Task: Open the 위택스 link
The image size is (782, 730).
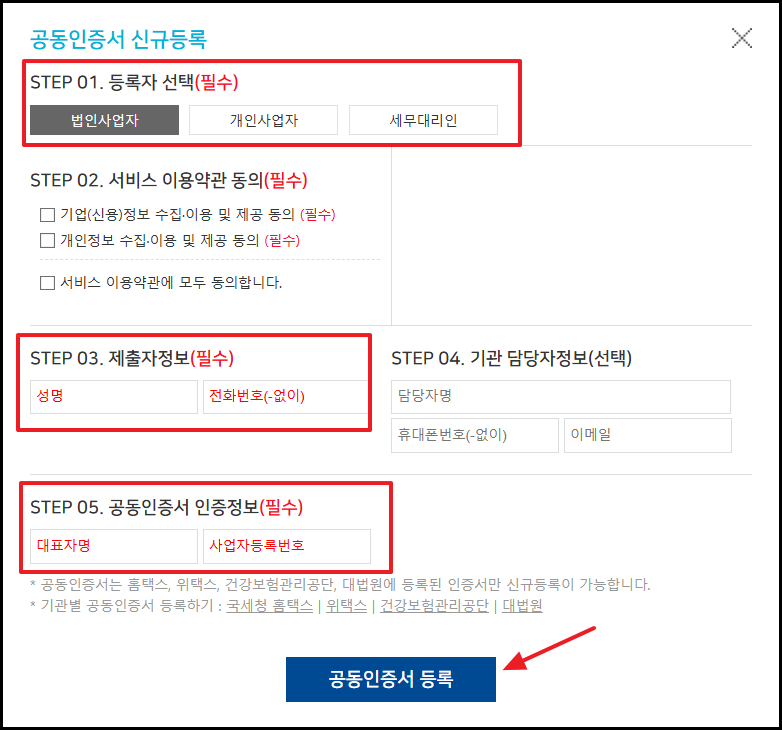Action: (346, 606)
